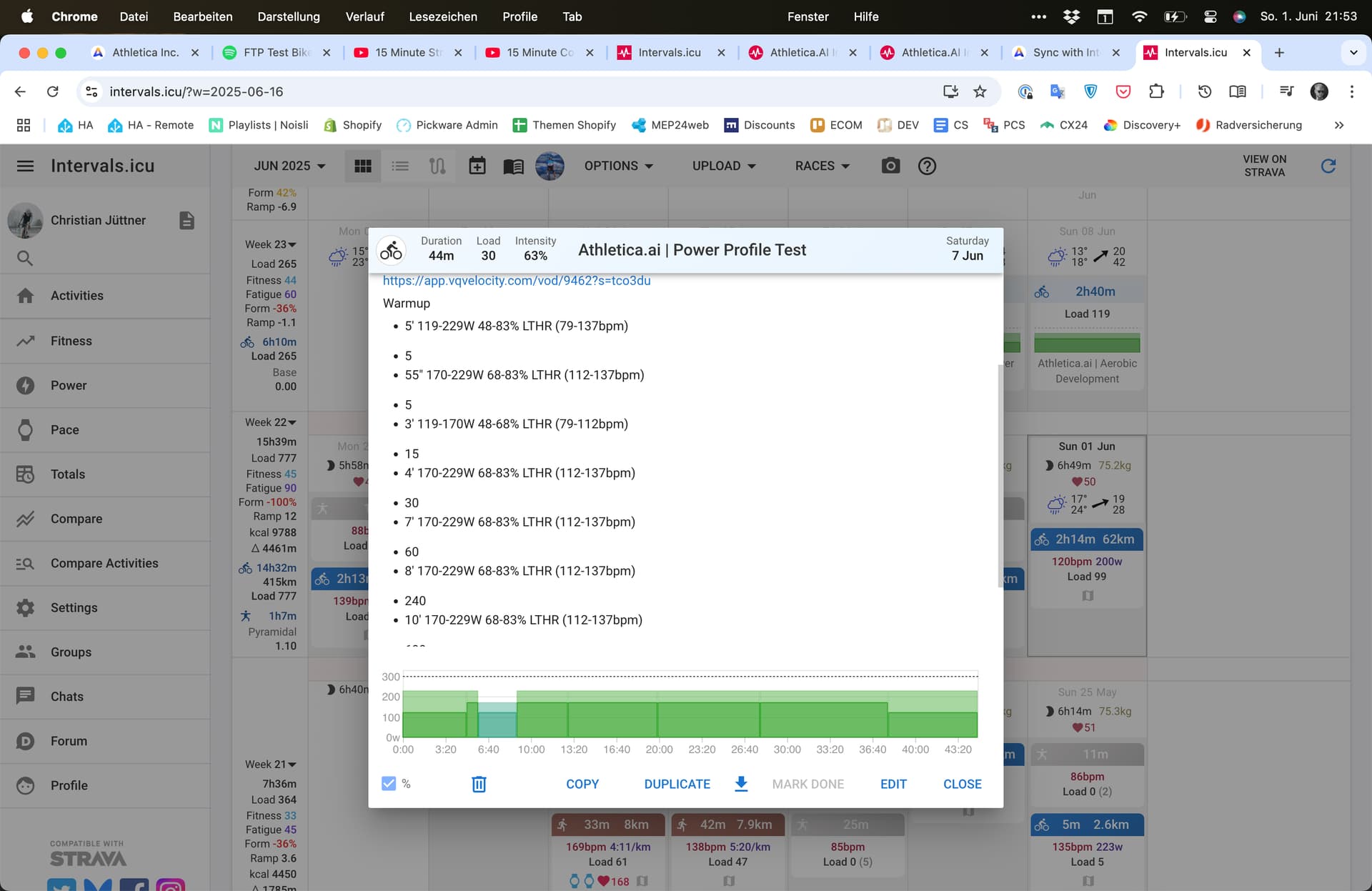Click the add calendar event icon
The image size is (1372, 891).
tap(477, 166)
